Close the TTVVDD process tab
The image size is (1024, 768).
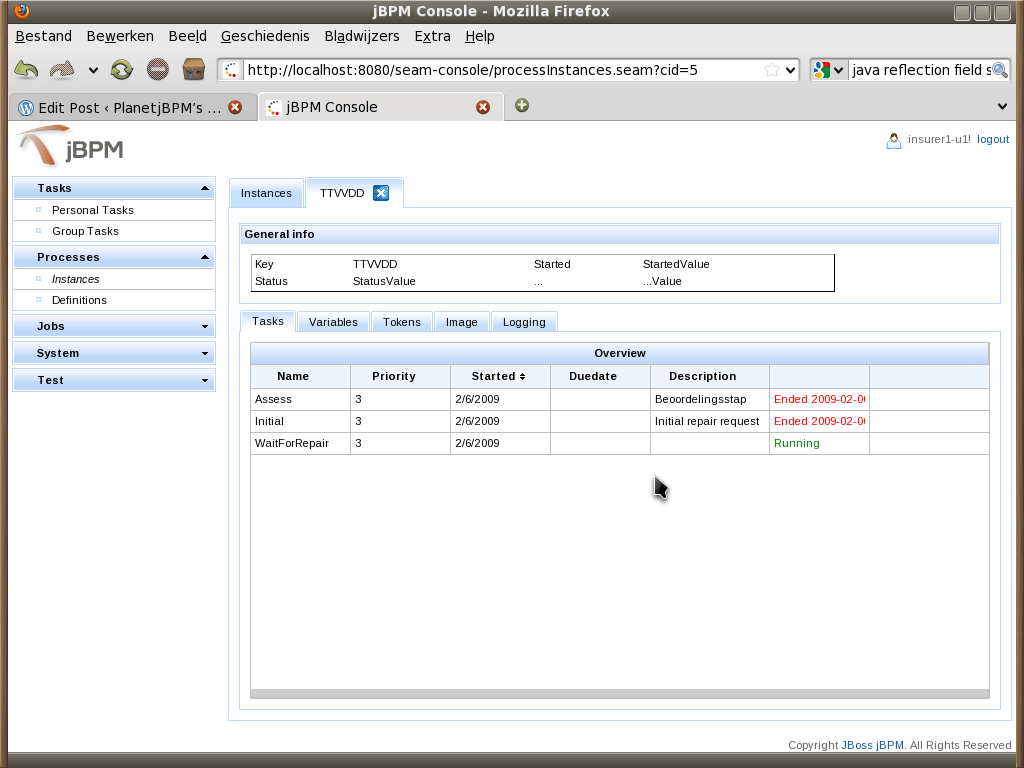pyautogui.click(x=380, y=192)
